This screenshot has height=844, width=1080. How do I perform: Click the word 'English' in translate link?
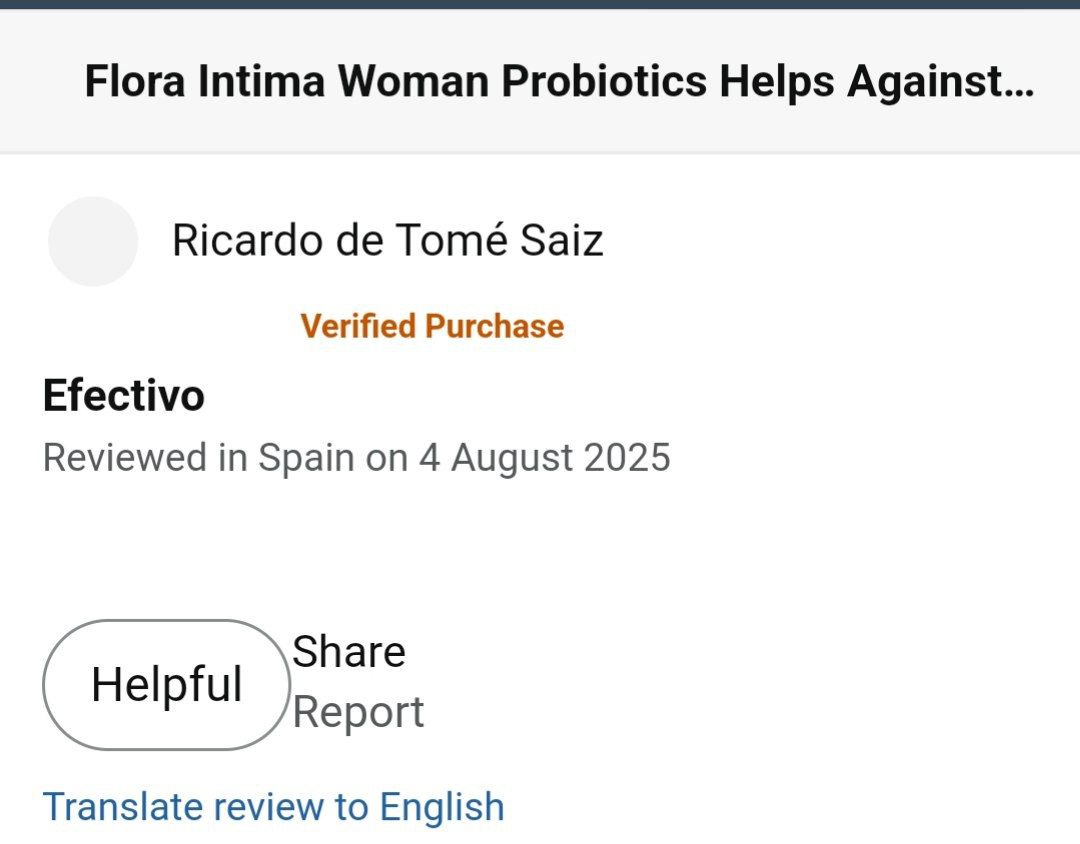click(442, 806)
